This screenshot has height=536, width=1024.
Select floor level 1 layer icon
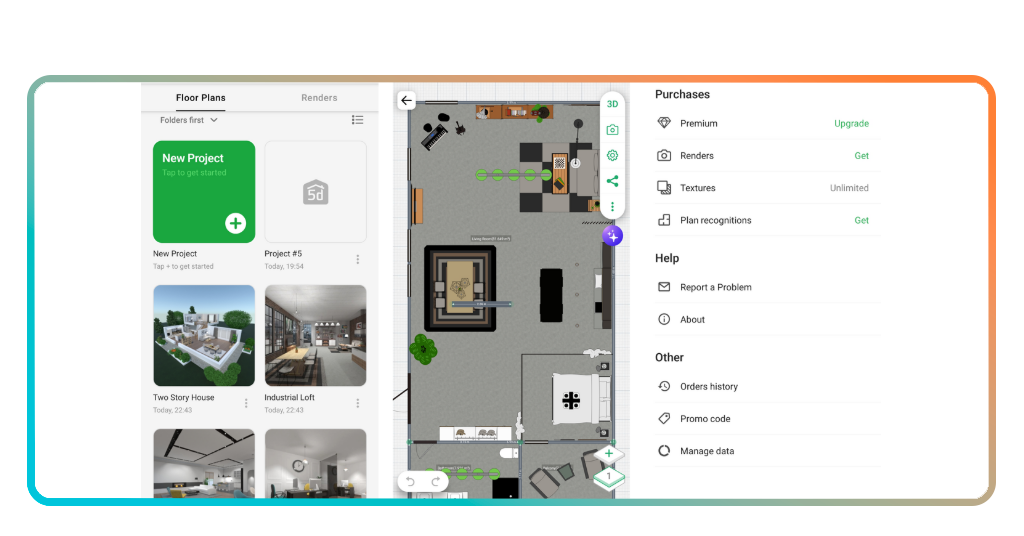point(609,477)
